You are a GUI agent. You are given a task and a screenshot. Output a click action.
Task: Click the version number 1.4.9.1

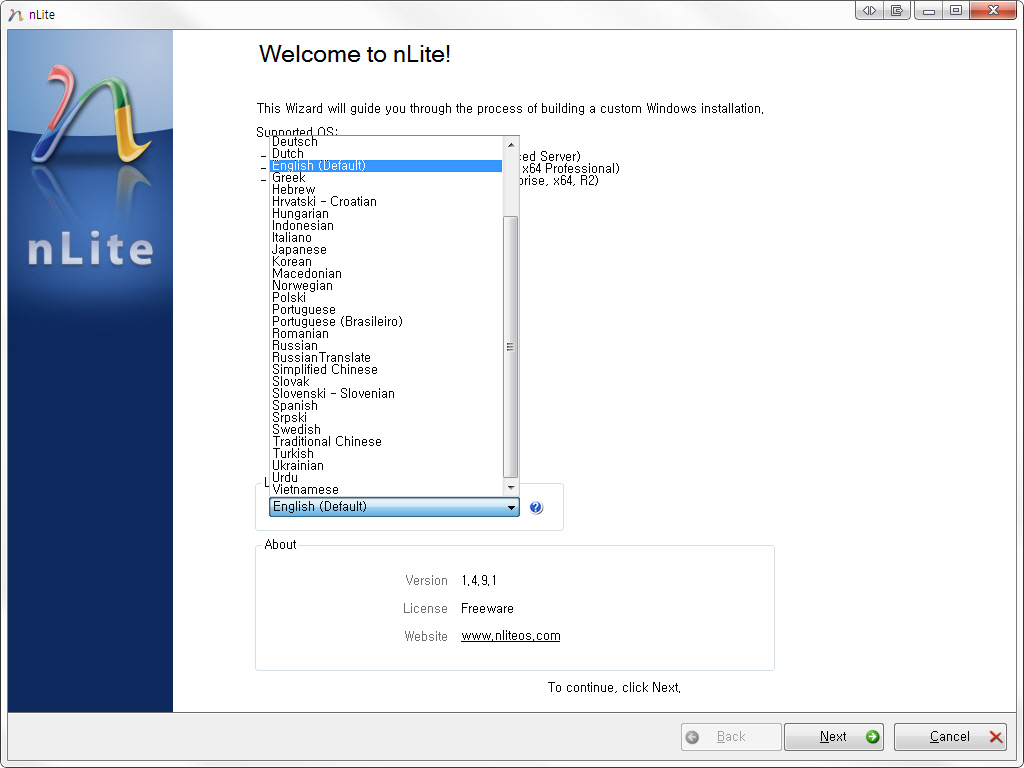click(x=479, y=581)
